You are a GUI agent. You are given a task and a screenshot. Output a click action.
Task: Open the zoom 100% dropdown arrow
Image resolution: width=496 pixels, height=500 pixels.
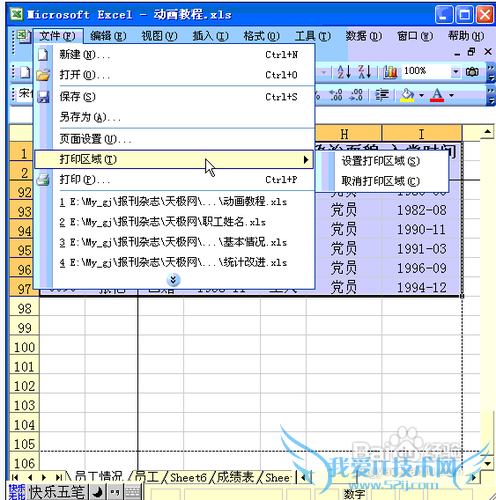click(x=456, y=72)
